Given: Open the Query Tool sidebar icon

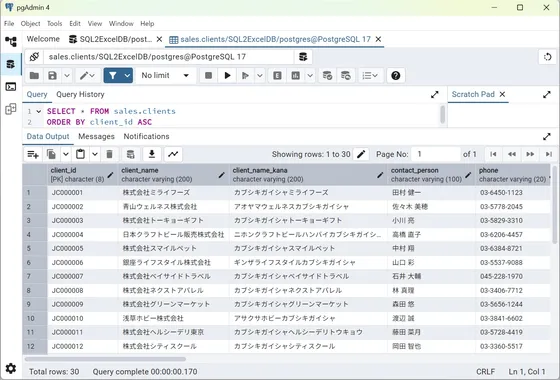Looking at the screenshot, I should (11, 64).
